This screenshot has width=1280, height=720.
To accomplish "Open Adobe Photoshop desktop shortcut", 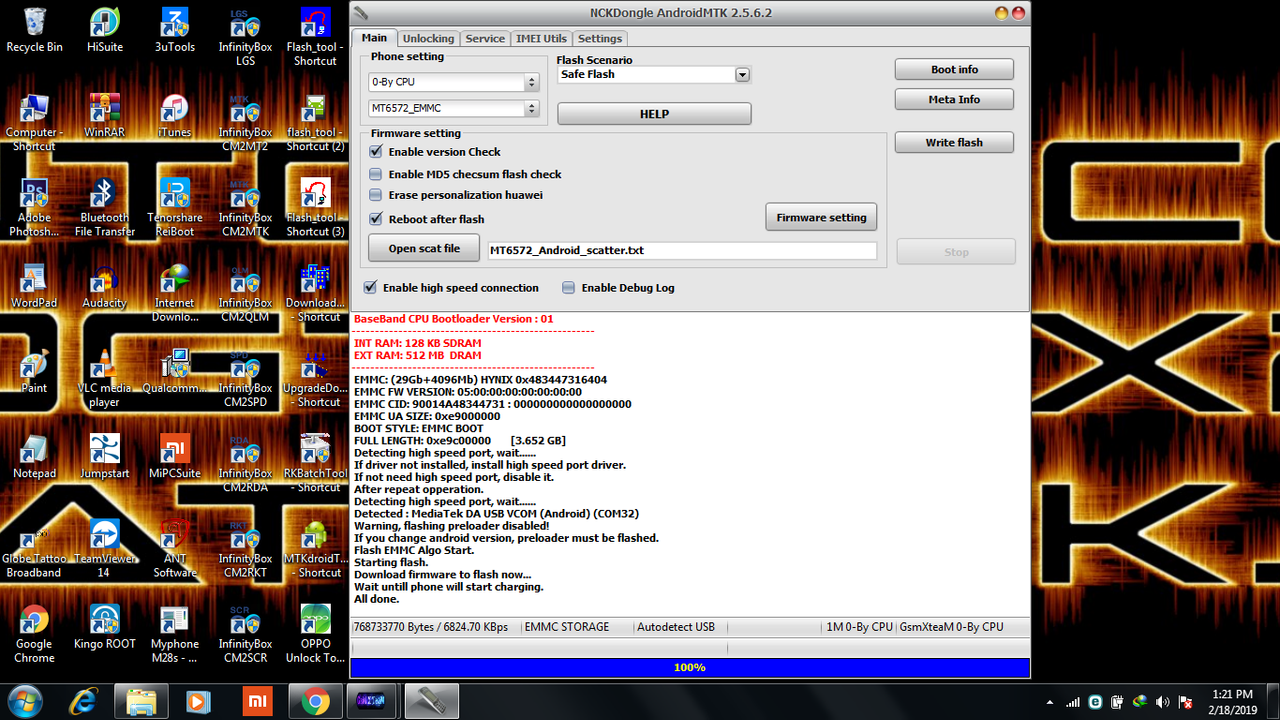I will click(x=34, y=208).
